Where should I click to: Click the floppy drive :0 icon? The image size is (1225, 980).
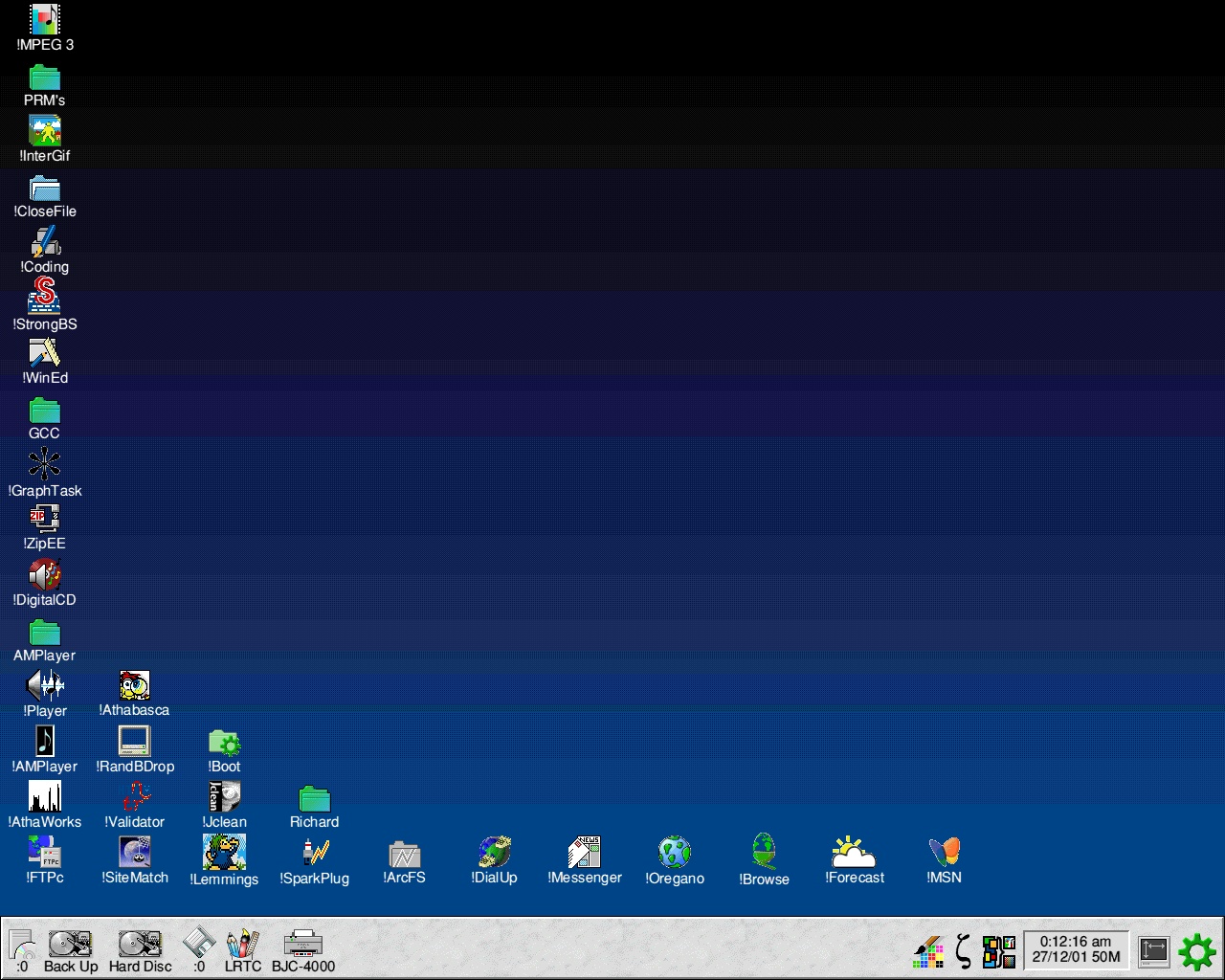pyautogui.click(x=199, y=943)
